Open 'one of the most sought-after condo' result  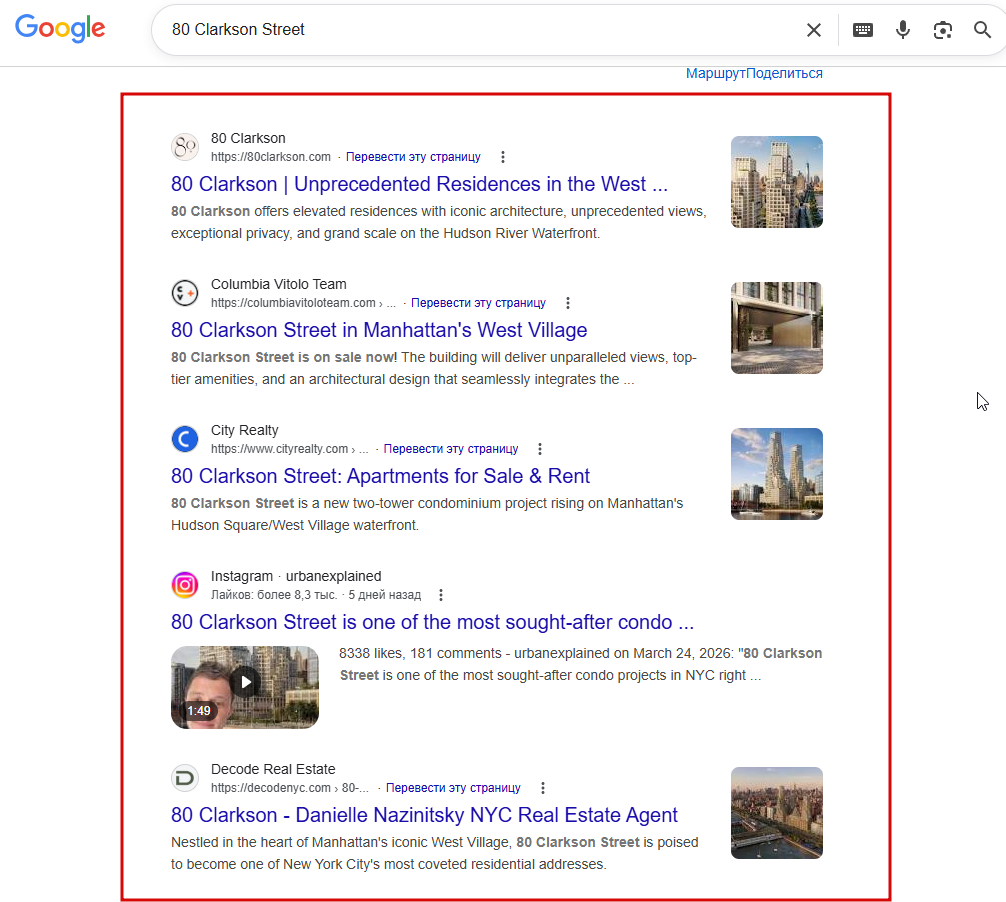coord(432,622)
